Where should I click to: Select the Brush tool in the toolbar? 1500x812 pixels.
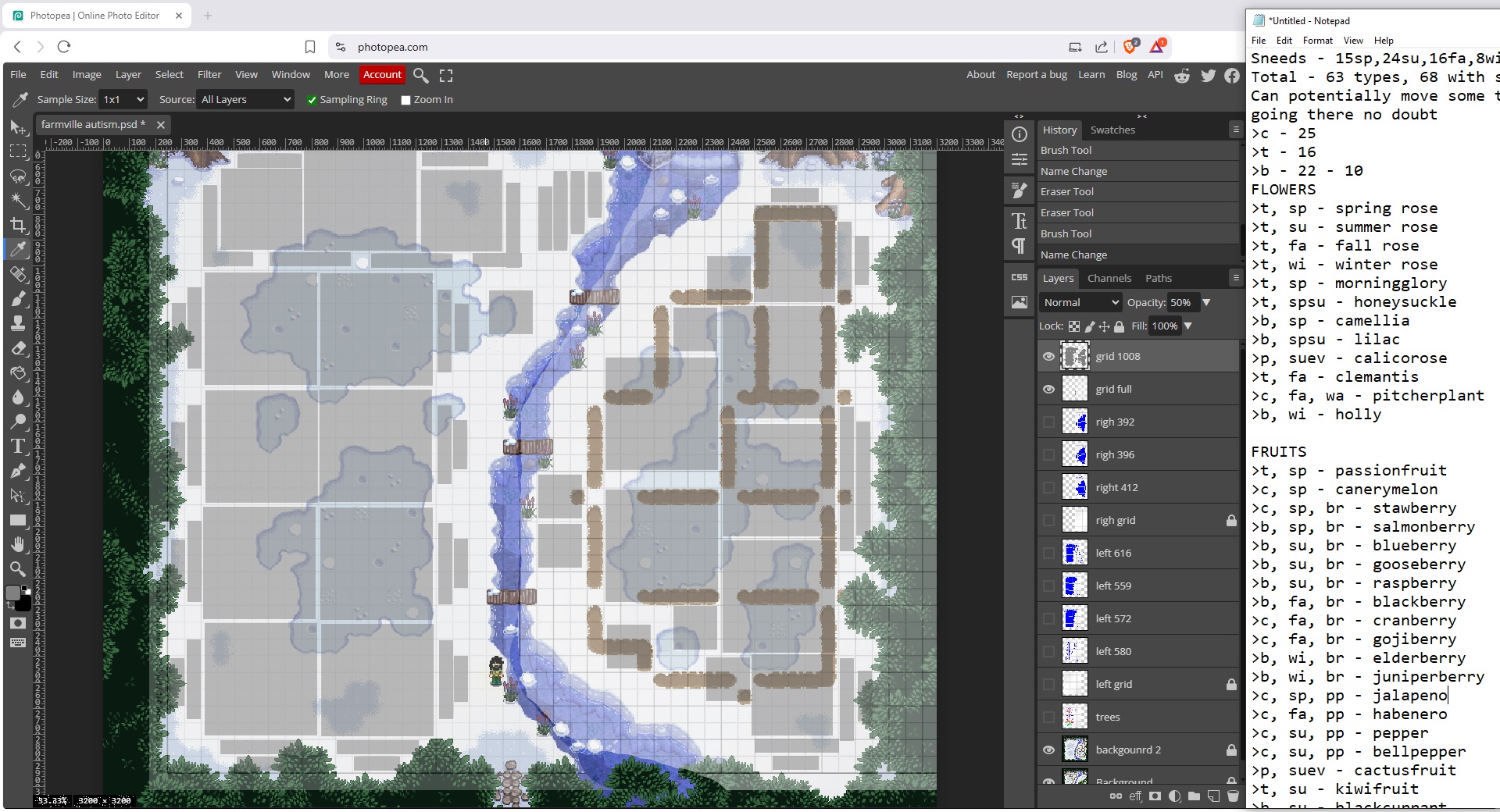point(17,298)
